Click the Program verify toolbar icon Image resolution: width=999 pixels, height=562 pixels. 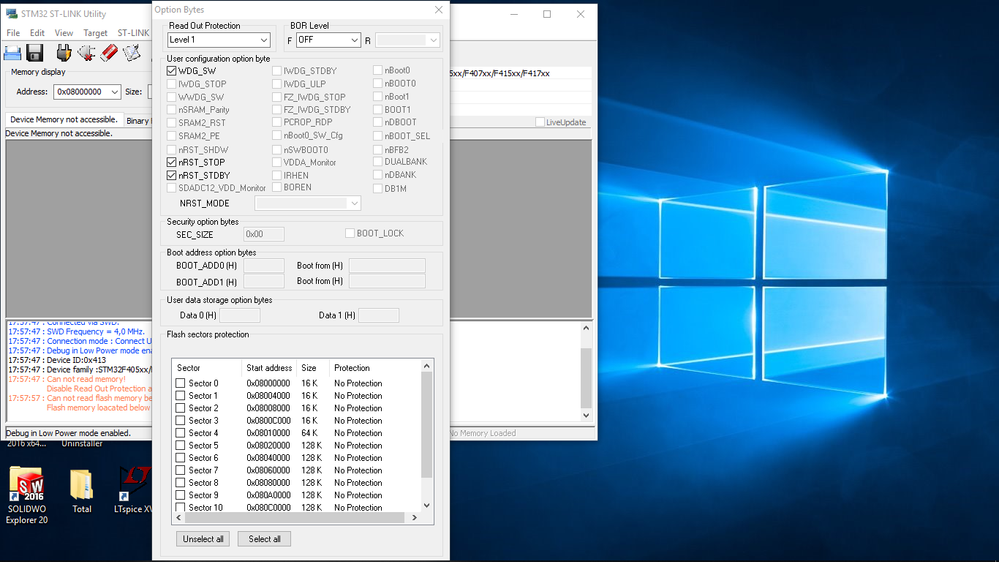pos(131,52)
